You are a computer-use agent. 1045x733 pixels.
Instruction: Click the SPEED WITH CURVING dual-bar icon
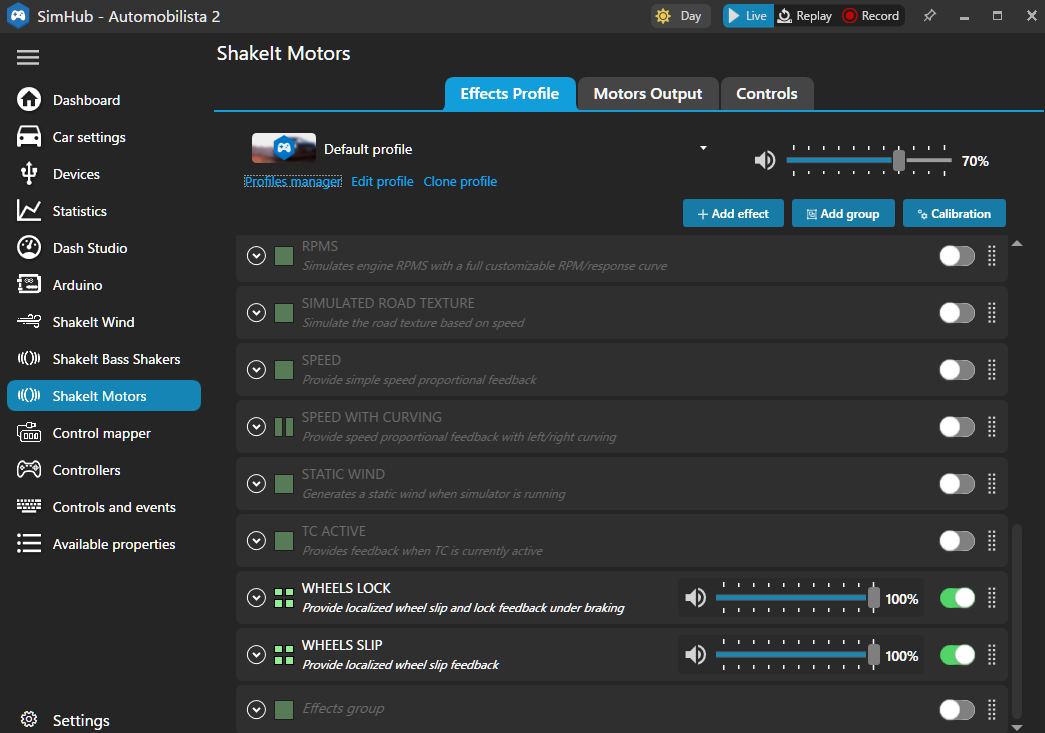coord(284,426)
